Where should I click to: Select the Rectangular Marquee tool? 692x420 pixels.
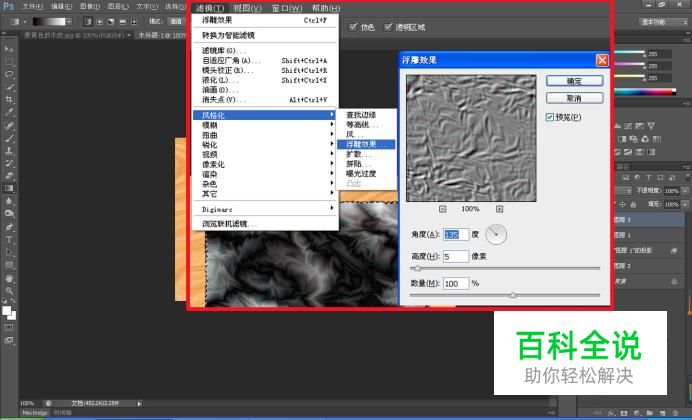tap(9, 62)
